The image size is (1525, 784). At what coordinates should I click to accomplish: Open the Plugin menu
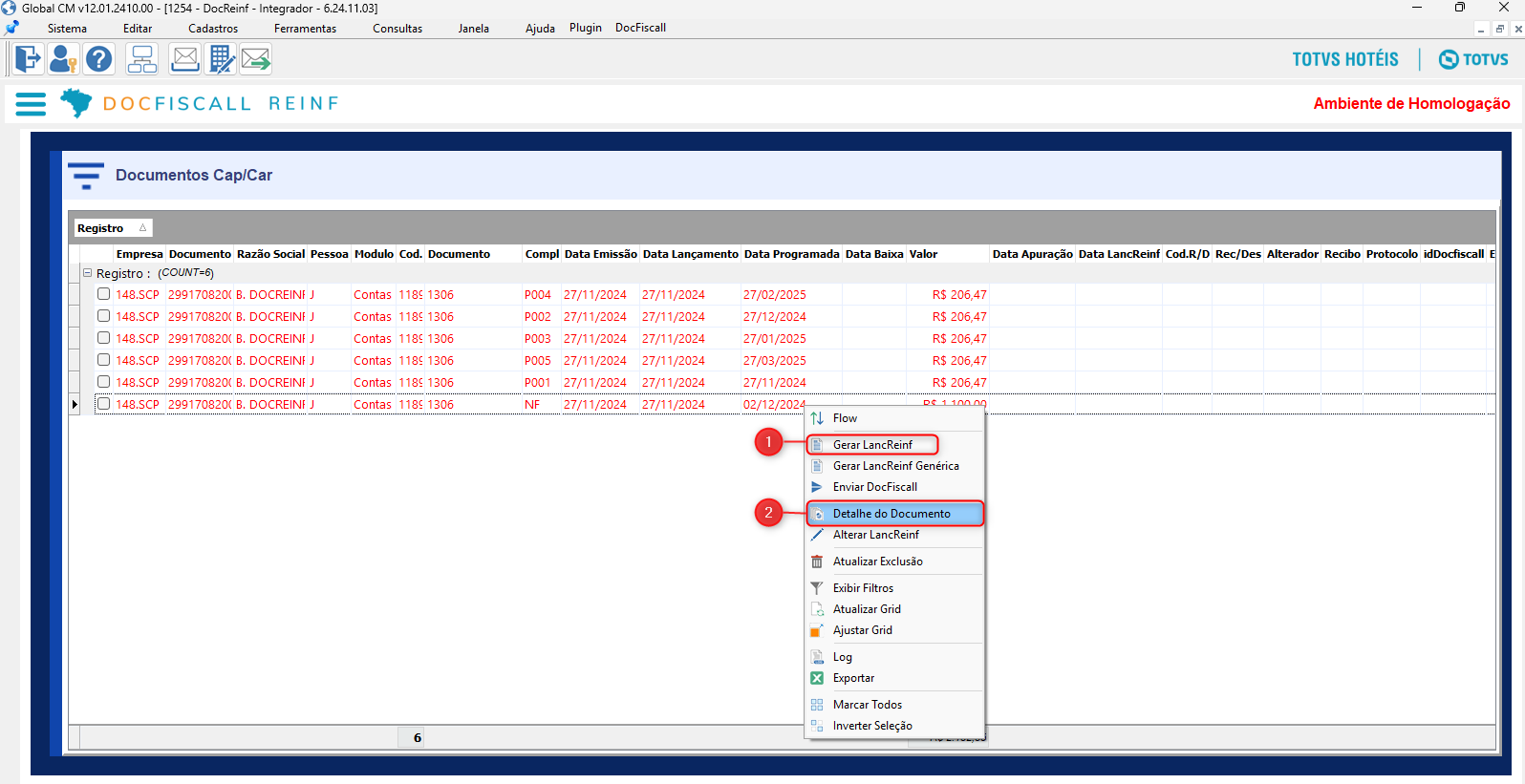586,28
